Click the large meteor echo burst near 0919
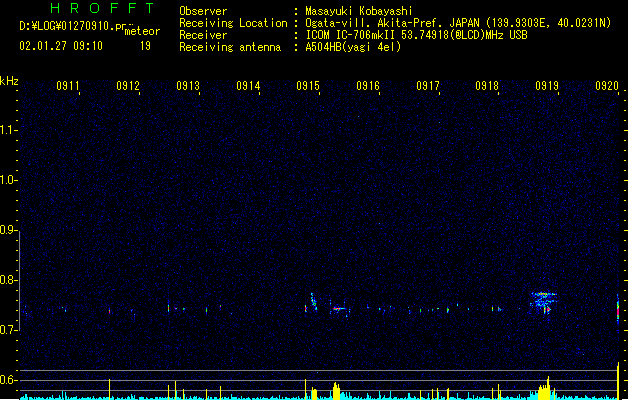 544,302
